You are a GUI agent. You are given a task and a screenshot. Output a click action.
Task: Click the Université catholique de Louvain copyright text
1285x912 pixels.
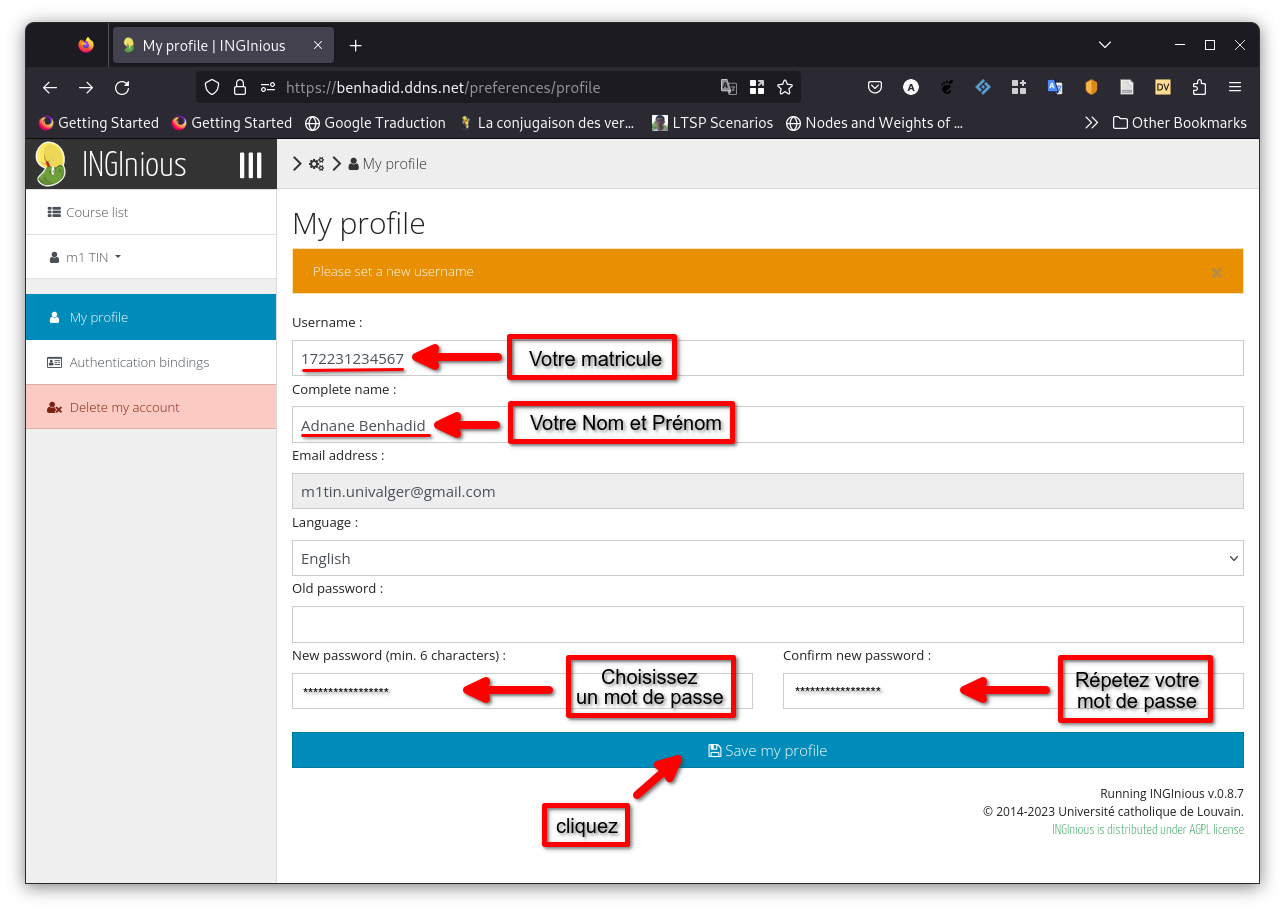point(1113,811)
